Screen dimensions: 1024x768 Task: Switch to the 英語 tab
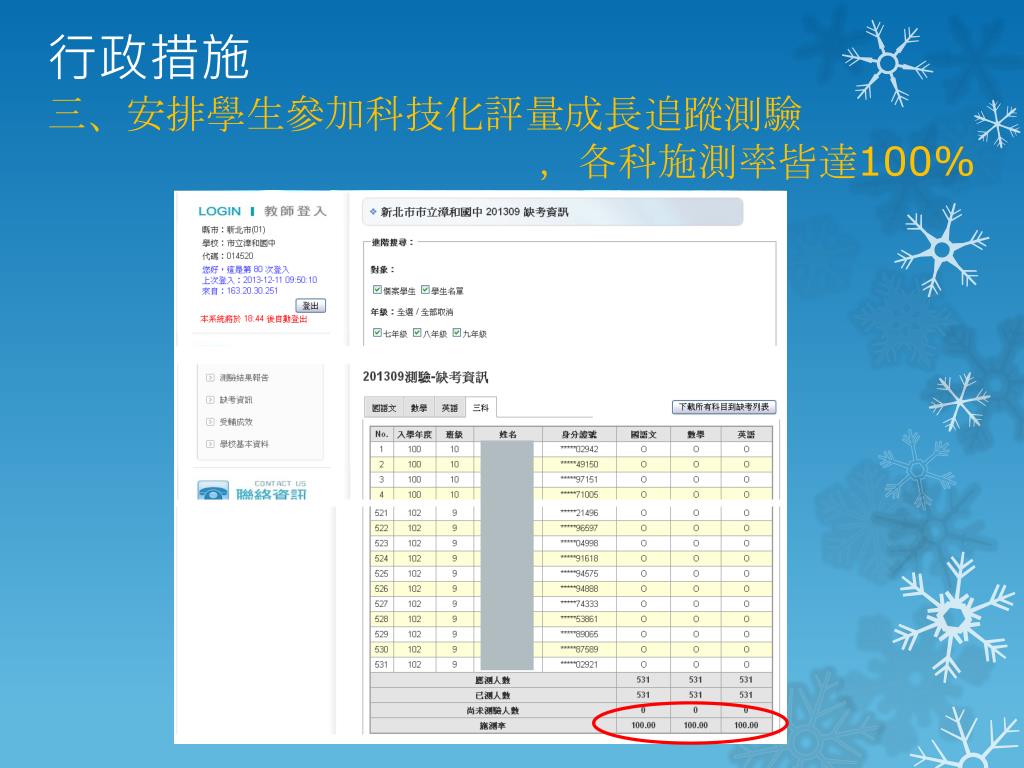point(449,408)
